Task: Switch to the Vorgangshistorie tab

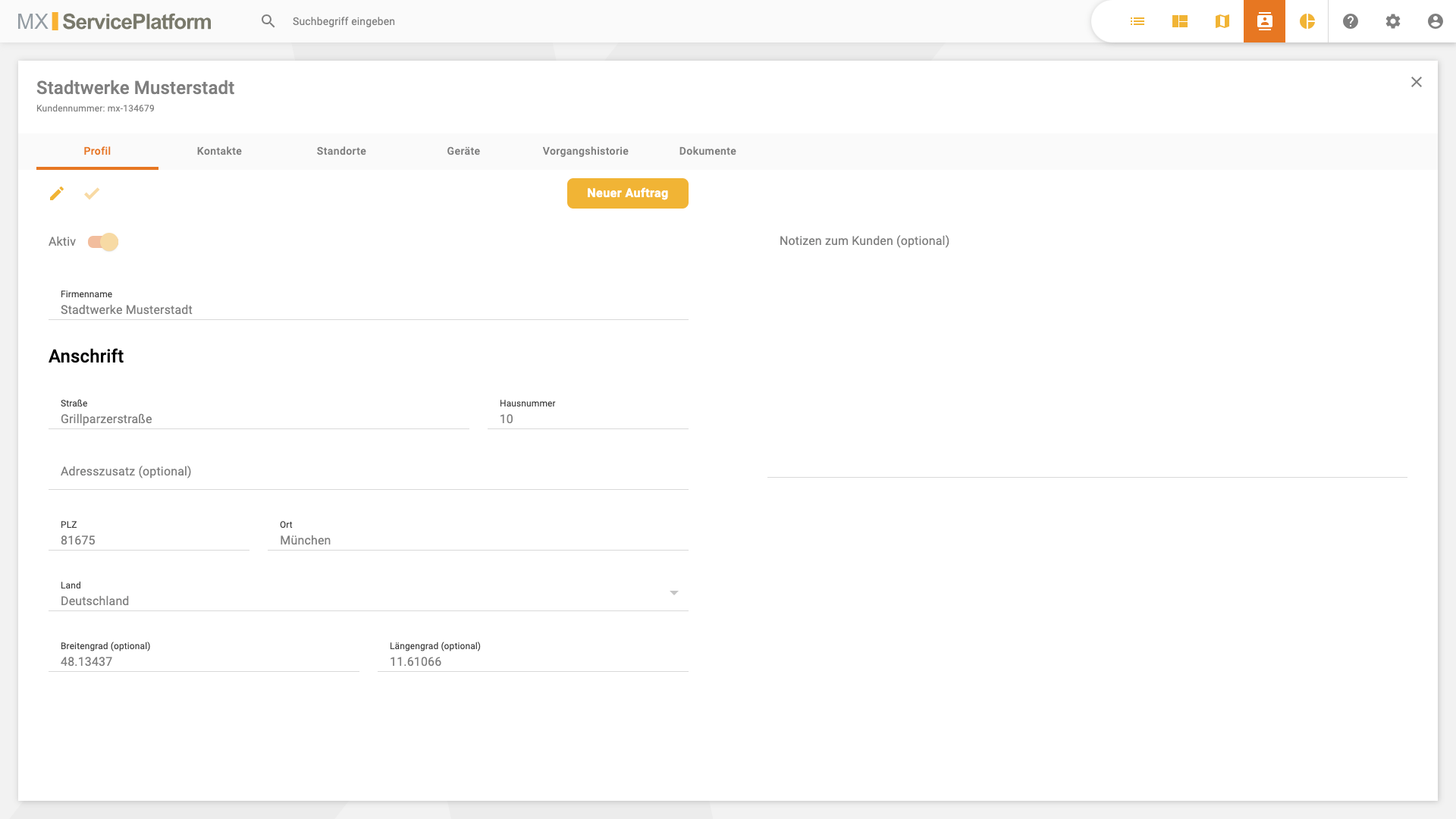Action: pyautogui.click(x=585, y=151)
